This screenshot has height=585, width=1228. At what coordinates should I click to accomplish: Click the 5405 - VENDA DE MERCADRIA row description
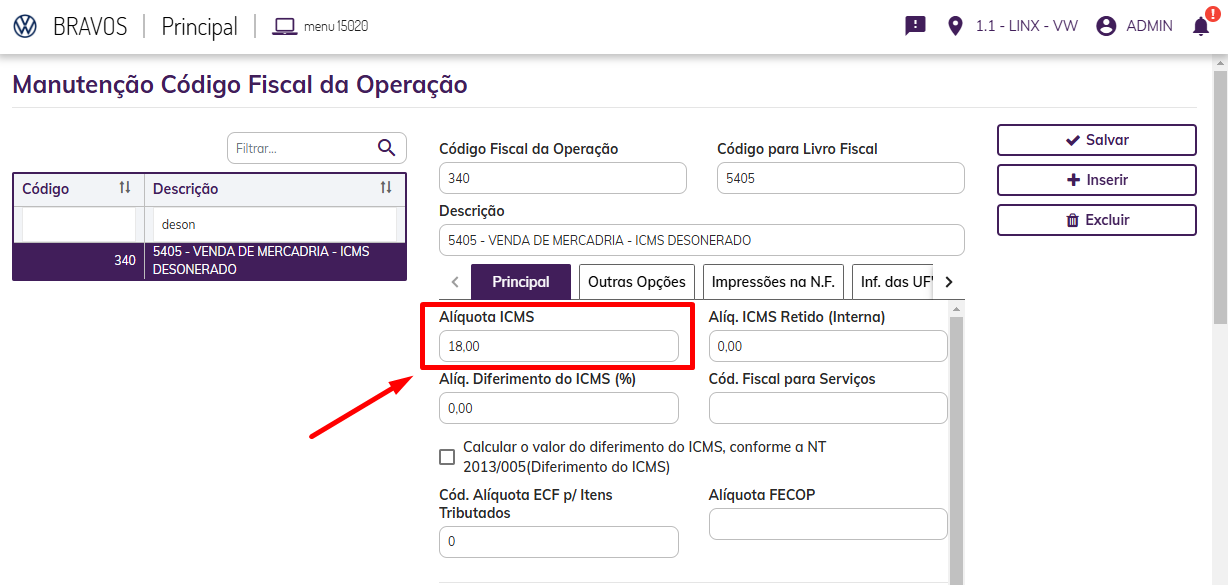coord(261,261)
